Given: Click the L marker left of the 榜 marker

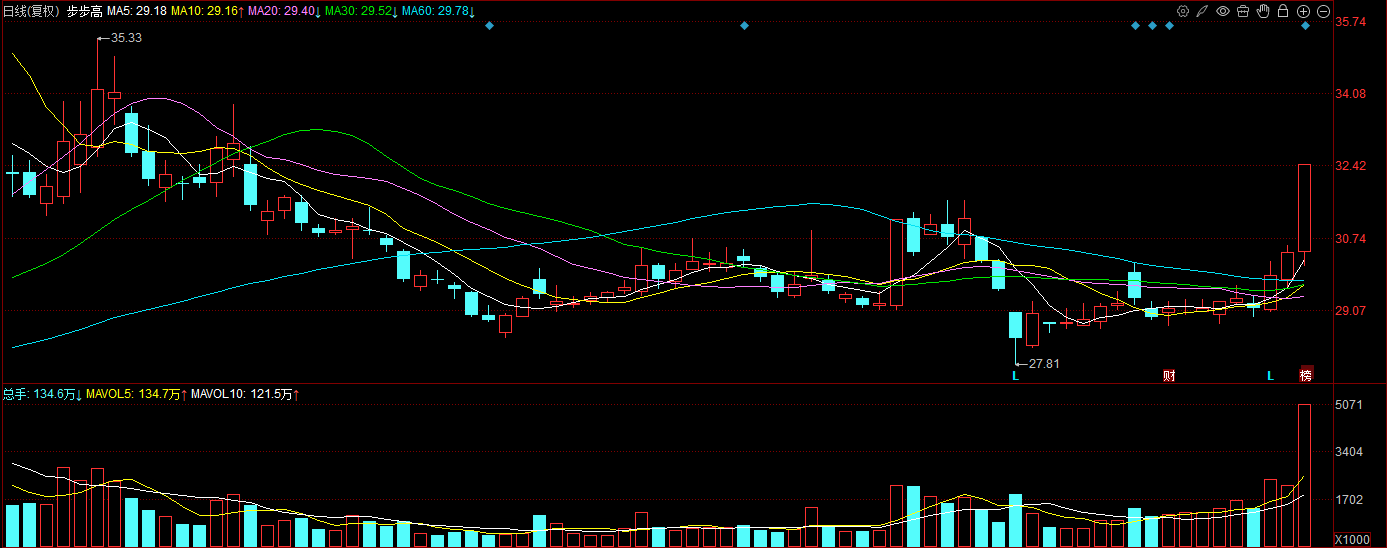Looking at the screenshot, I should [x=1271, y=376].
